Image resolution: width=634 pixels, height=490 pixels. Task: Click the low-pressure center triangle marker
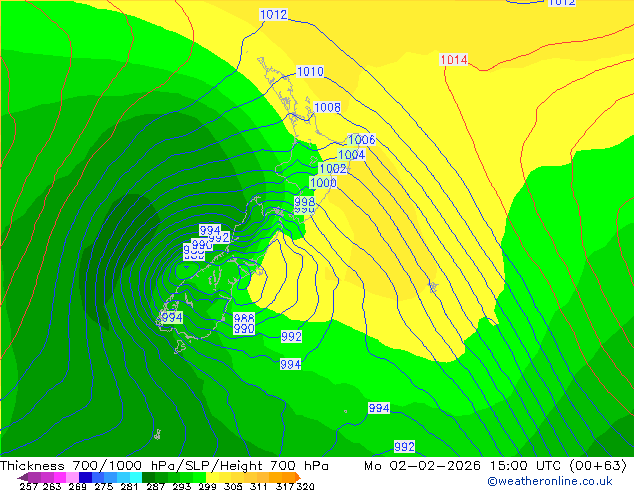(x=186, y=267)
